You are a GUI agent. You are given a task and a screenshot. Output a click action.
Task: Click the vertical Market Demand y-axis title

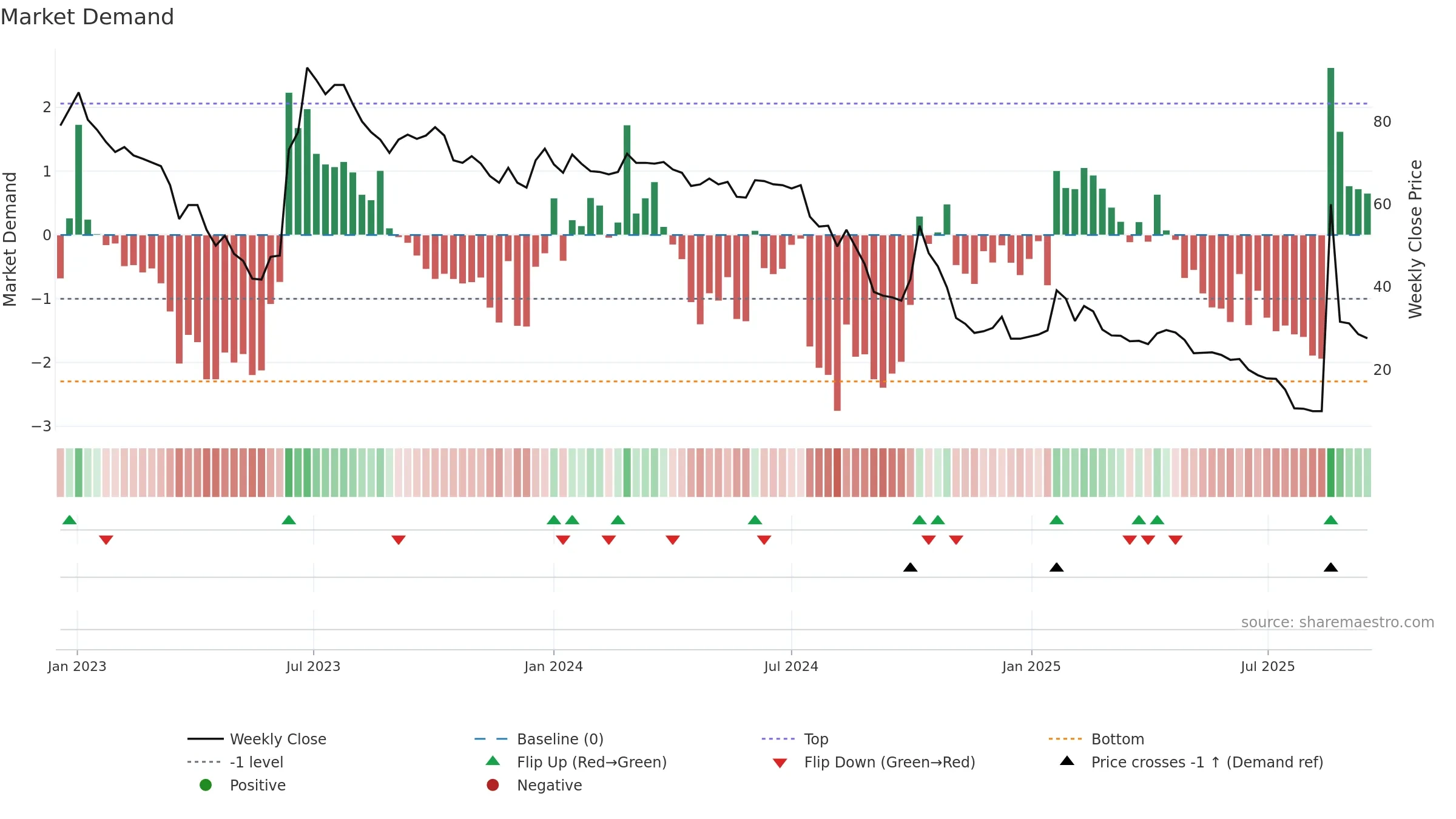coord(10,239)
